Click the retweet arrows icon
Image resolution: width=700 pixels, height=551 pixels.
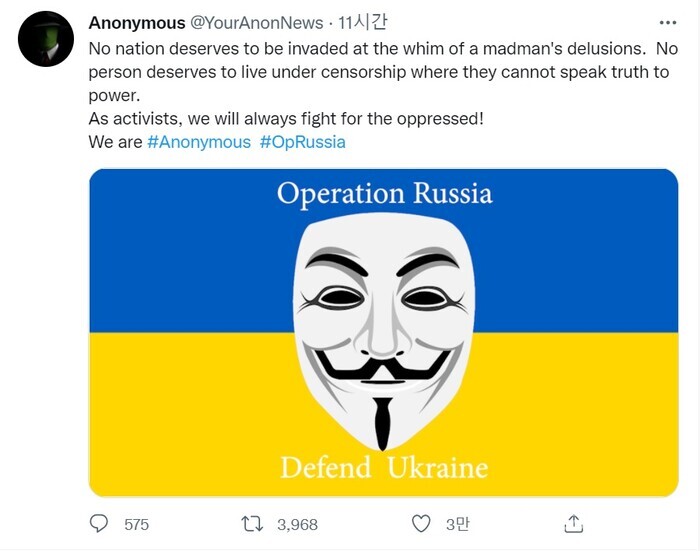(254, 523)
